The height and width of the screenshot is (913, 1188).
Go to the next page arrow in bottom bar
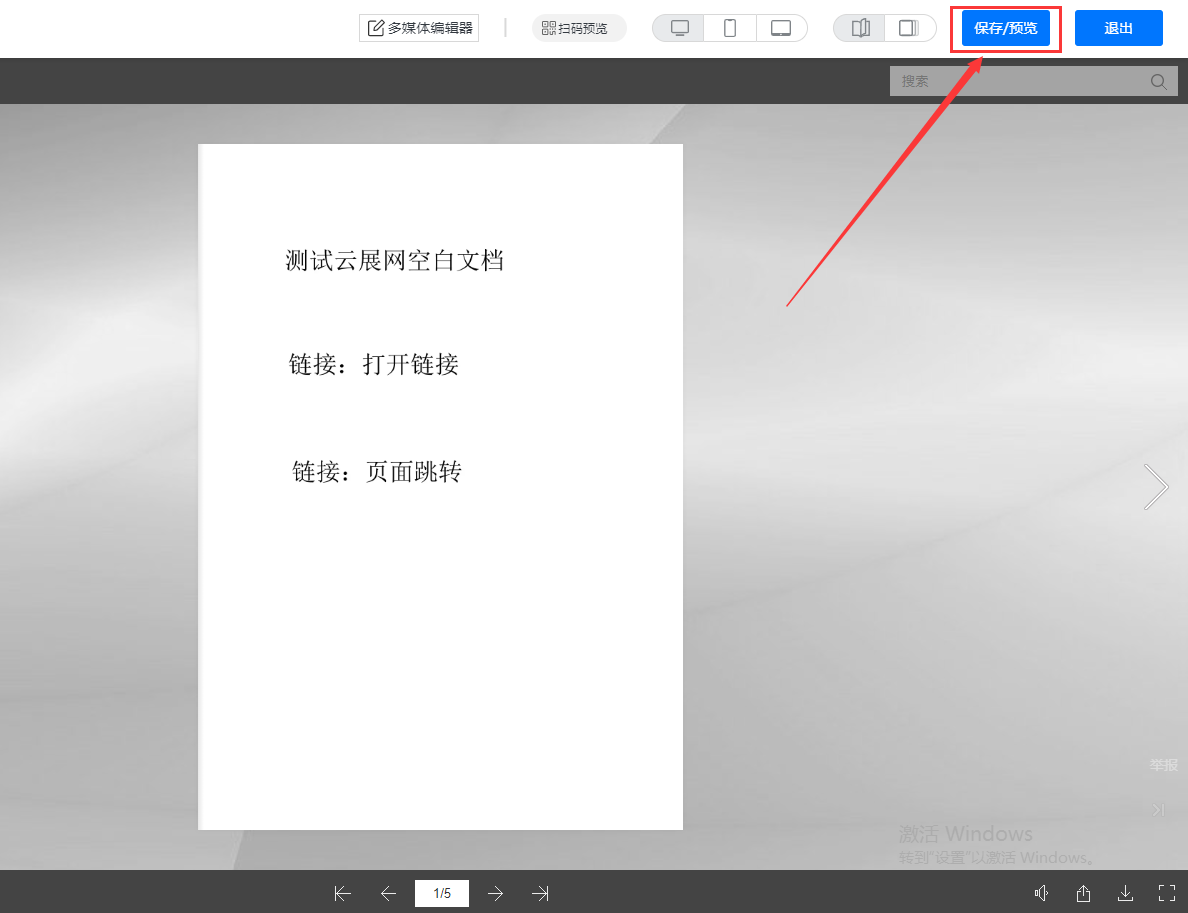pyautogui.click(x=495, y=893)
